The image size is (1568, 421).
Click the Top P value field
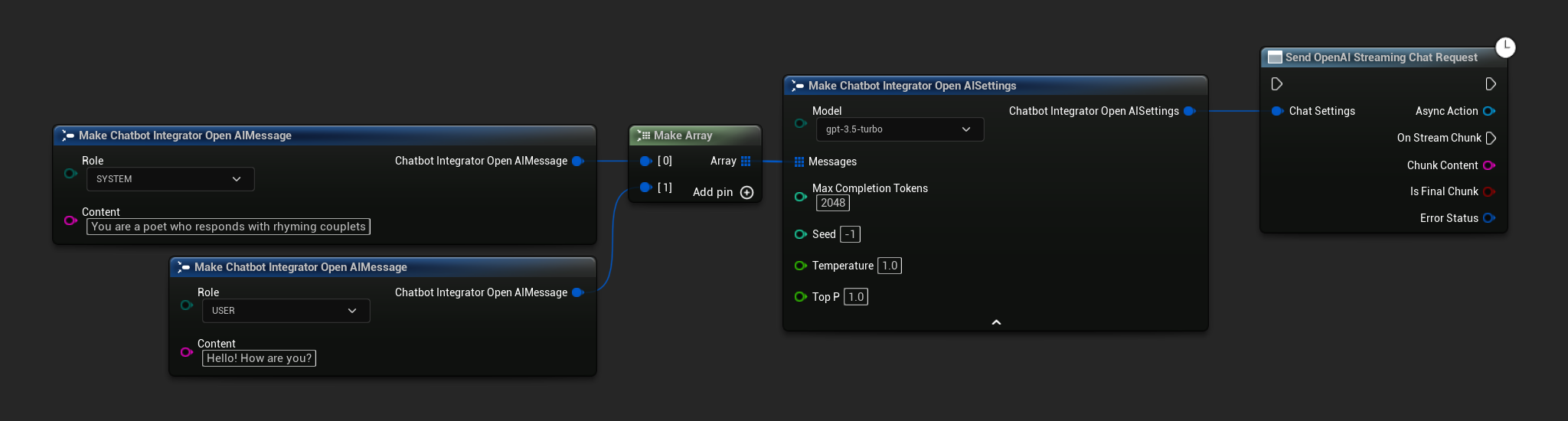pos(855,297)
